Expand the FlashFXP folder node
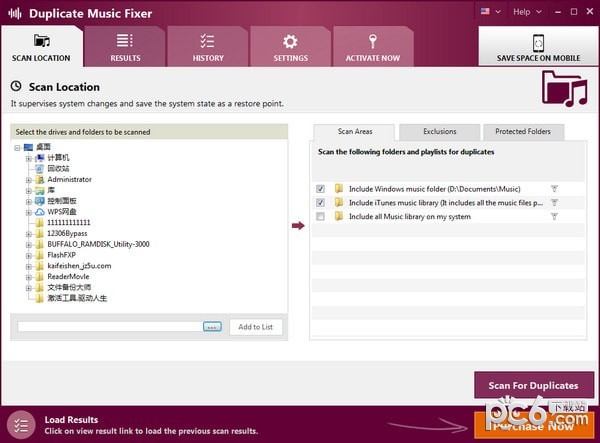 29,255
